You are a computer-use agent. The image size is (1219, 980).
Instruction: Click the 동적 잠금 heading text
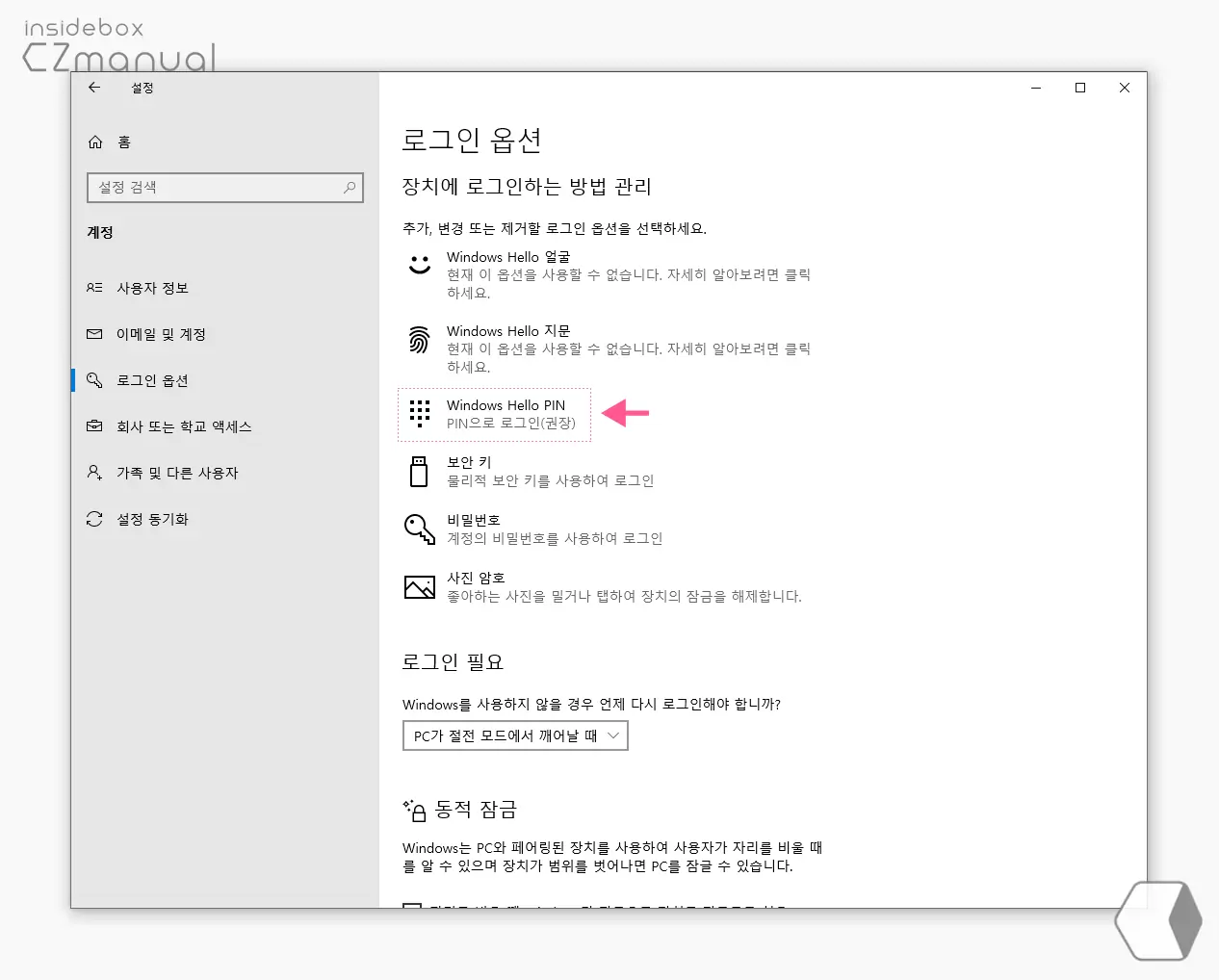(x=476, y=810)
